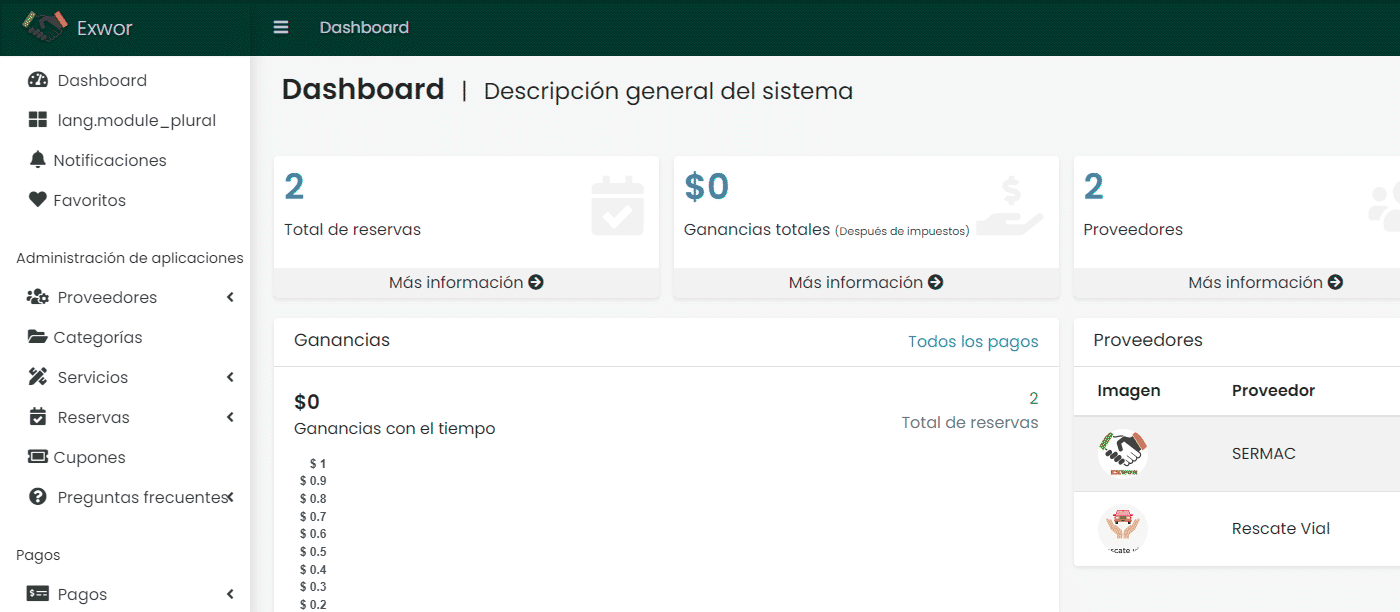Click the Categorías folder icon
This screenshot has height=612, width=1400.
click(38, 337)
